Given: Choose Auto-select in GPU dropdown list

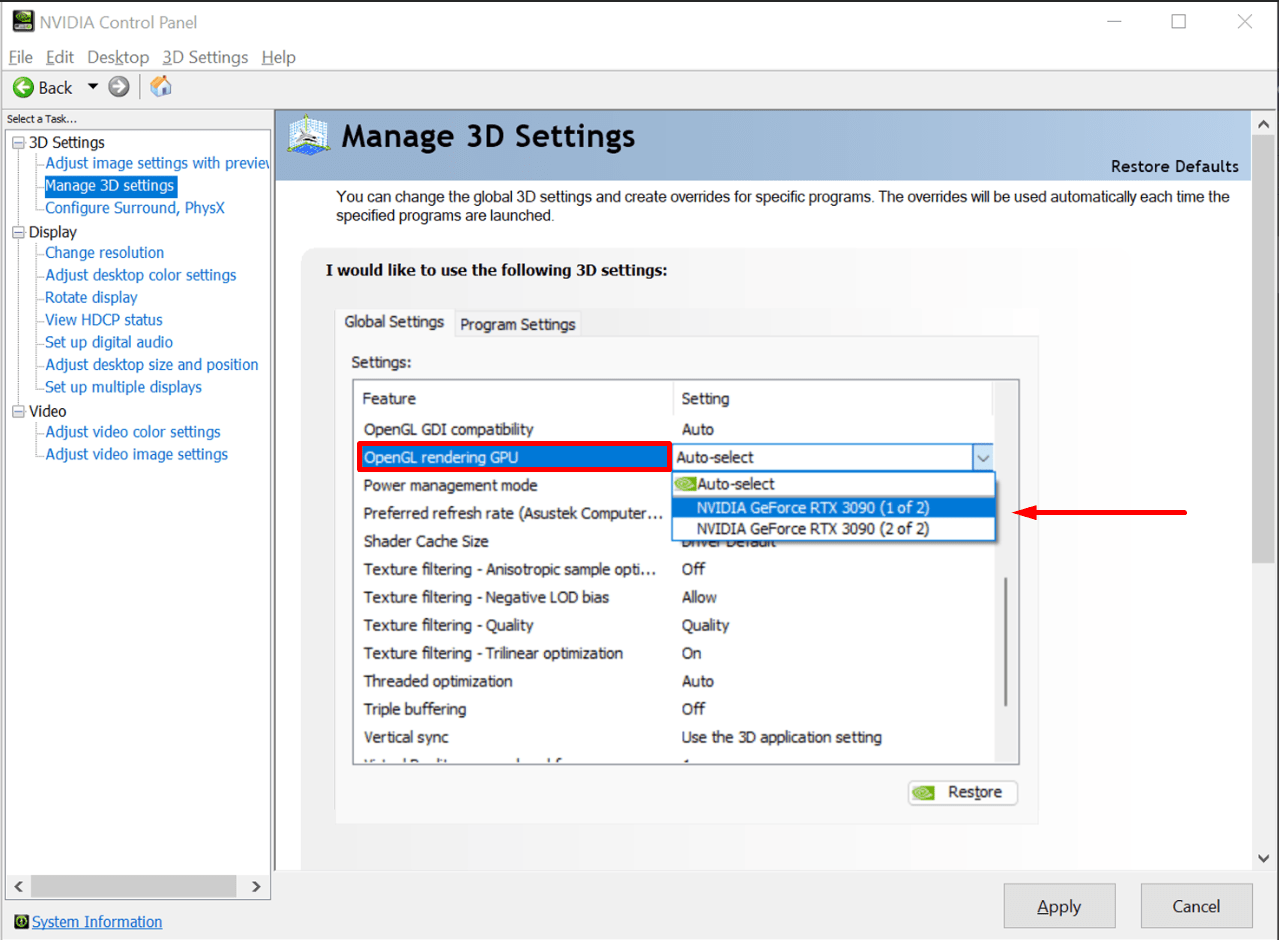Looking at the screenshot, I should (x=834, y=484).
